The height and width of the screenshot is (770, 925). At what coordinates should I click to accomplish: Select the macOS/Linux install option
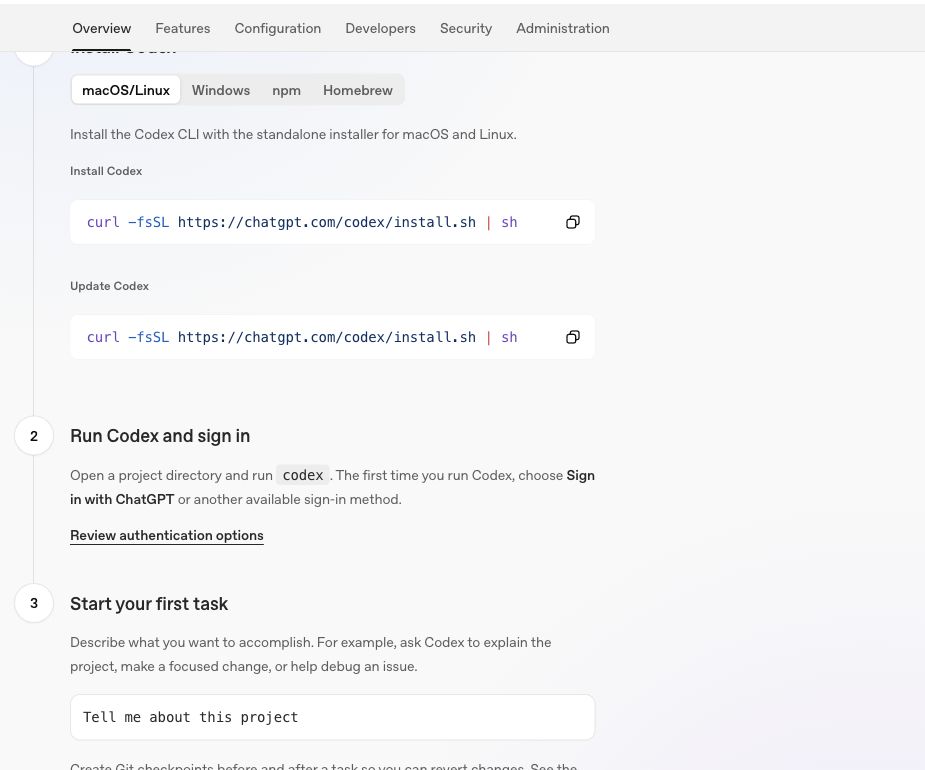tap(126, 90)
